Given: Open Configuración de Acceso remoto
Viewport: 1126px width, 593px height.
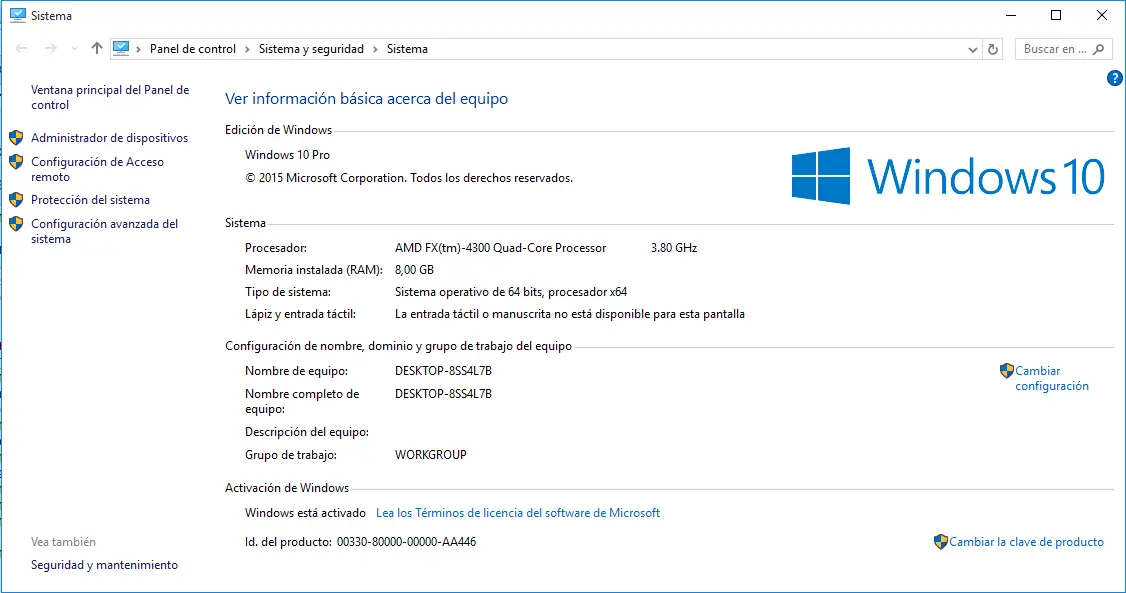Looking at the screenshot, I should 97,169.
